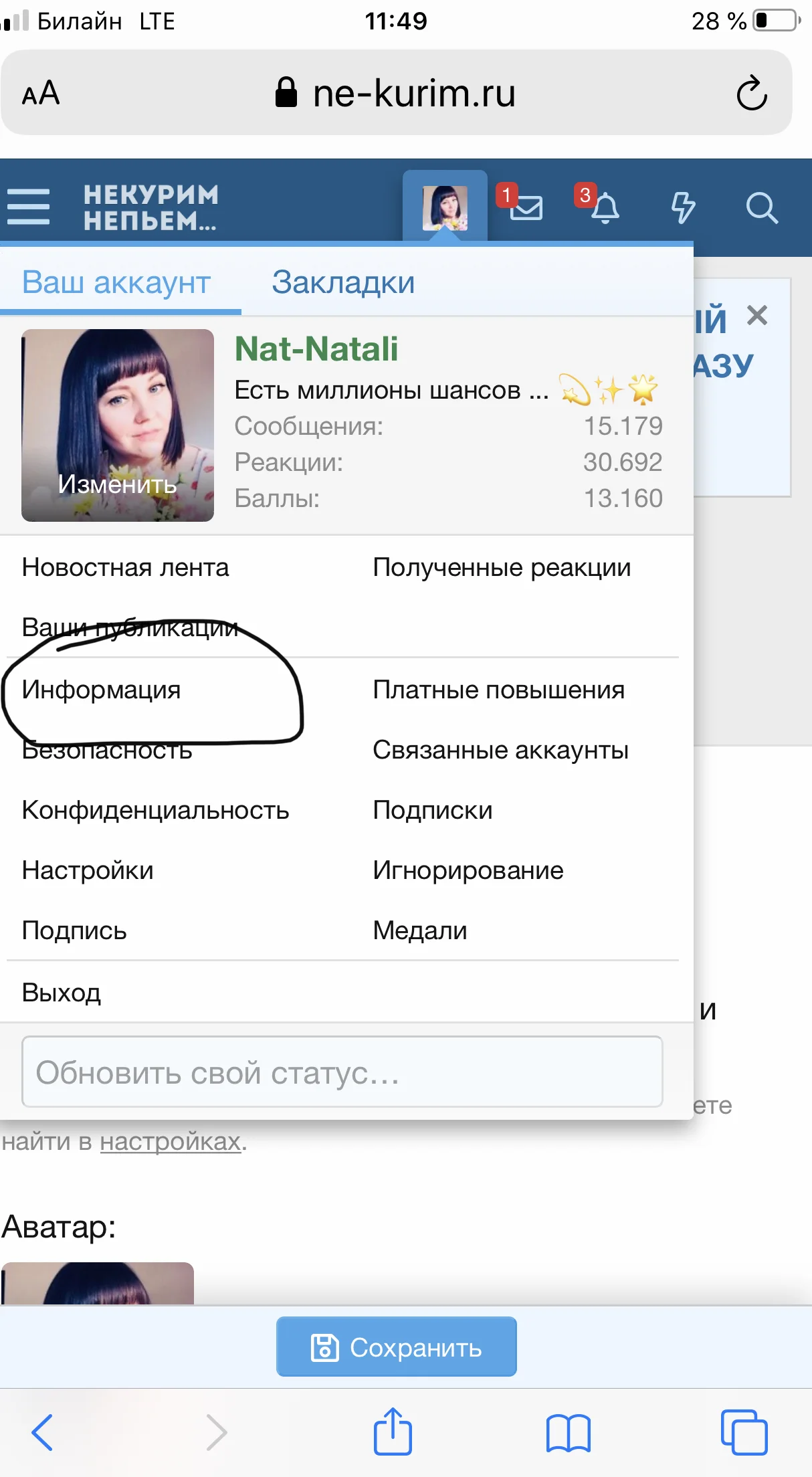Open Связанные аккаунты menu item
Image resolution: width=812 pixels, height=1477 pixels.
tap(500, 750)
